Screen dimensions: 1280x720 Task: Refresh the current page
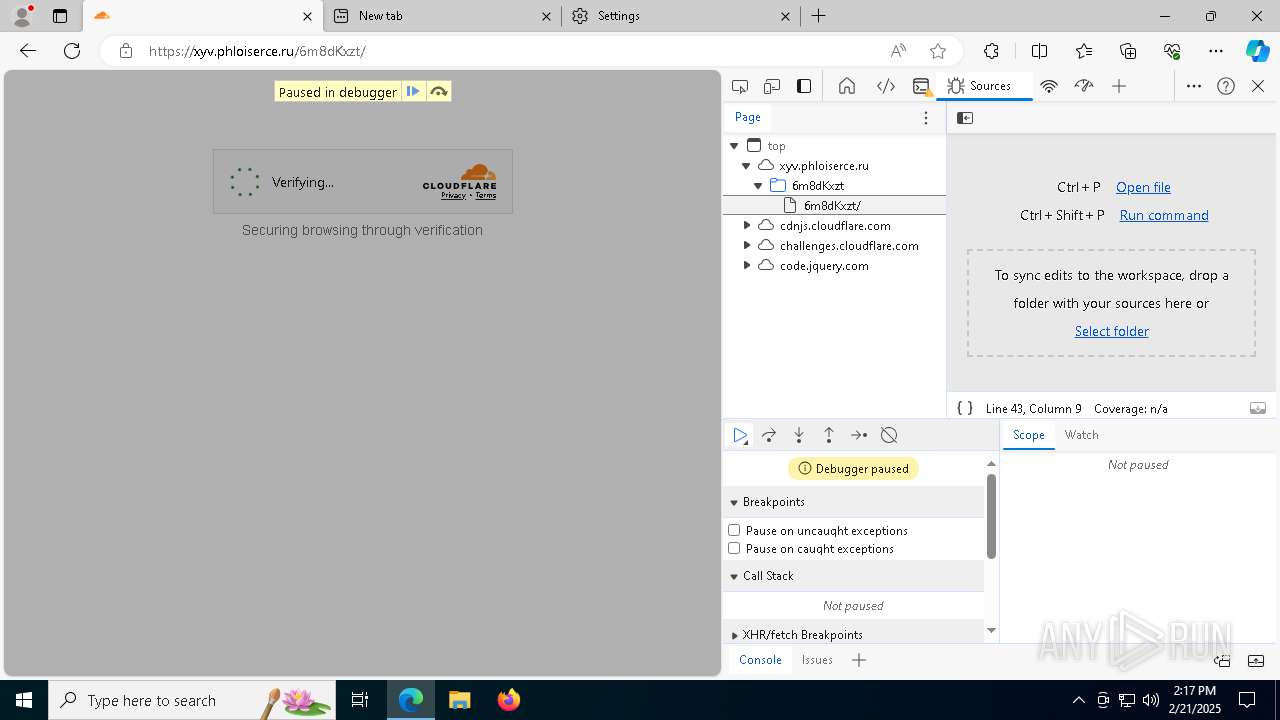[x=72, y=51]
